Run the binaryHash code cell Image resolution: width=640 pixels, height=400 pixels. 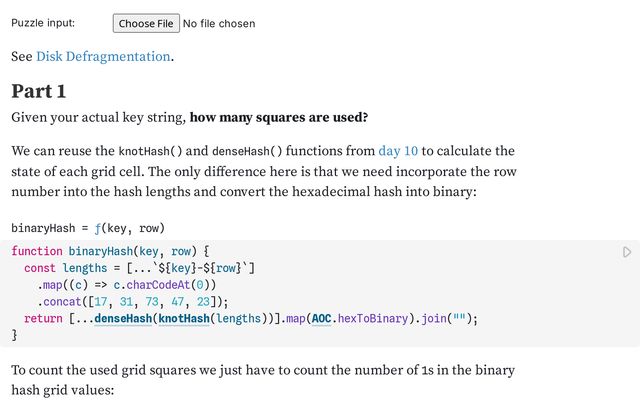[x=626, y=252]
